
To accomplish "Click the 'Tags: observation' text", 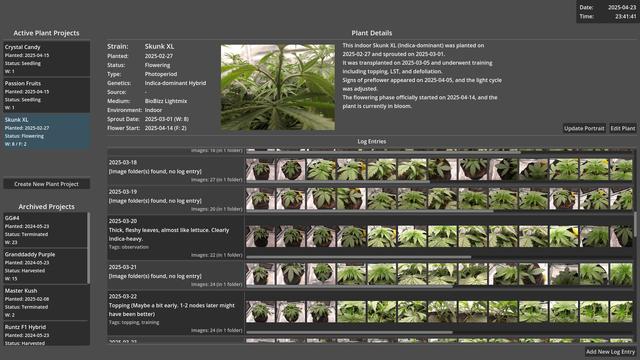I will click(x=129, y=247).
